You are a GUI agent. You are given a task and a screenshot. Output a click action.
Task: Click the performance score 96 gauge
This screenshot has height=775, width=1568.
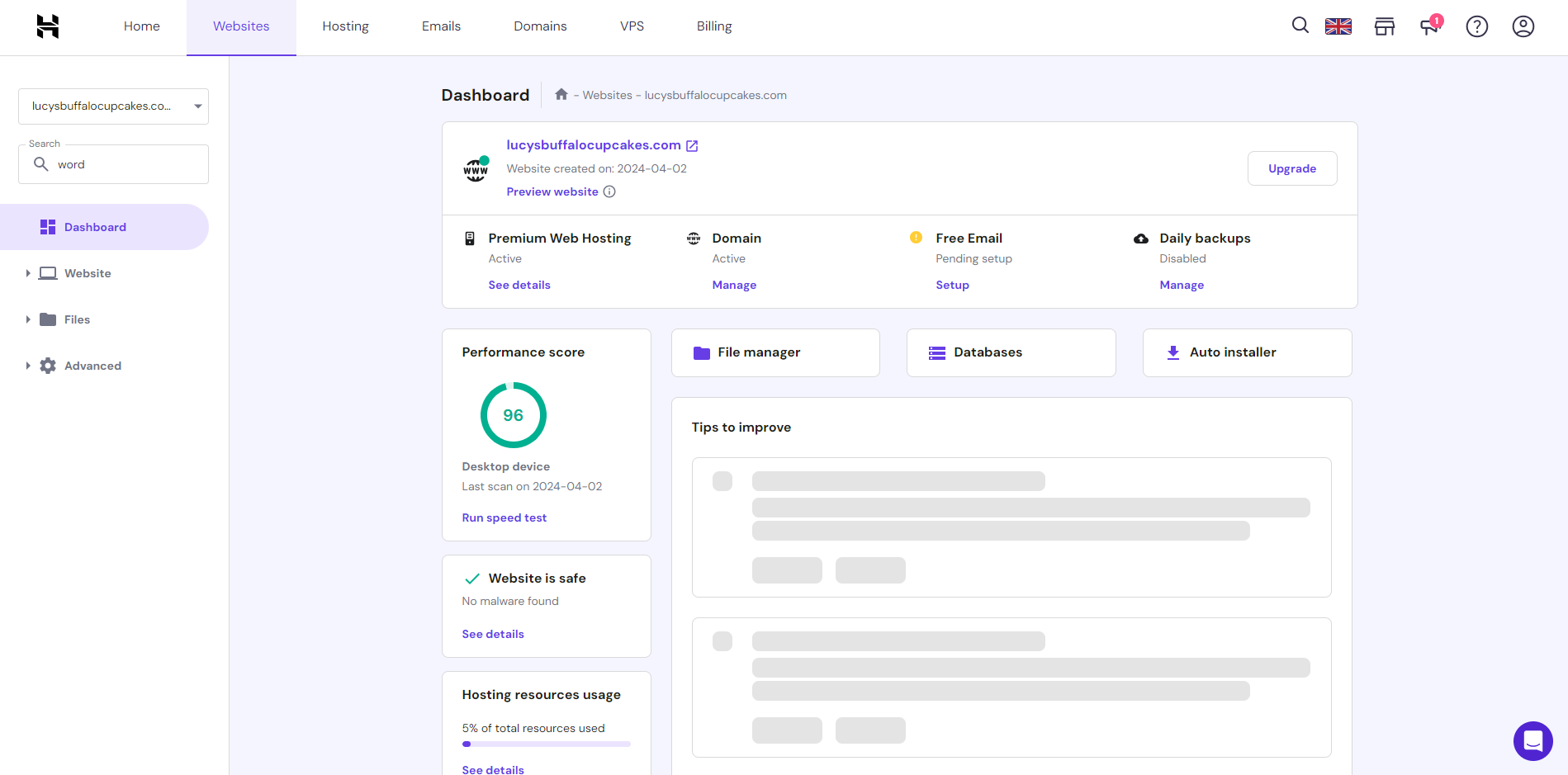(x=514, y=415)
